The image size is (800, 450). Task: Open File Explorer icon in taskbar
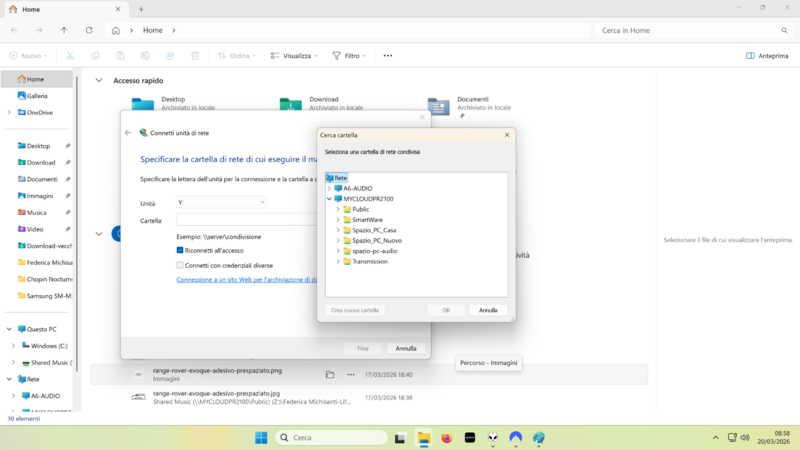(423, 438)
